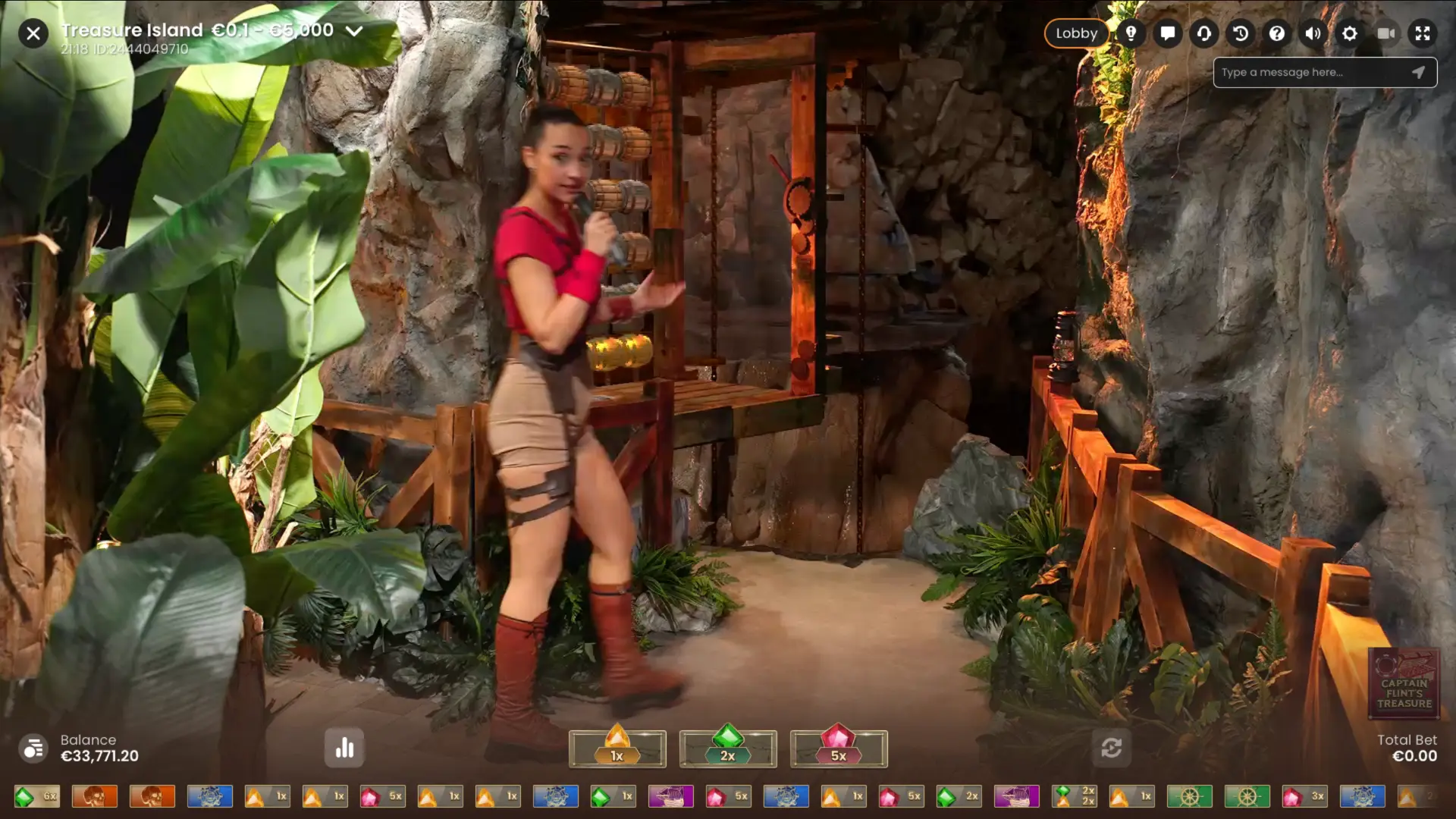Close the Treasure Island game
The image size is (1456, 819).
pos(33,33)
